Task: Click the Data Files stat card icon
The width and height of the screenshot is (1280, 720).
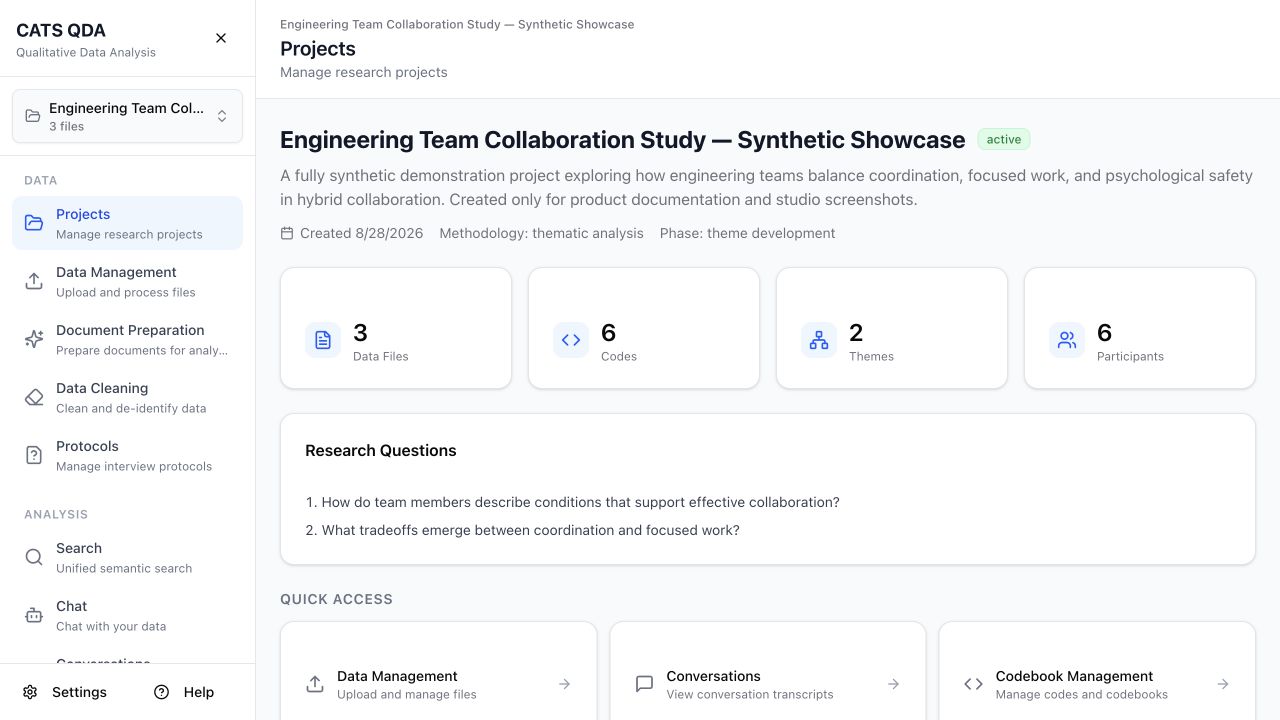Action: [323, 340]
